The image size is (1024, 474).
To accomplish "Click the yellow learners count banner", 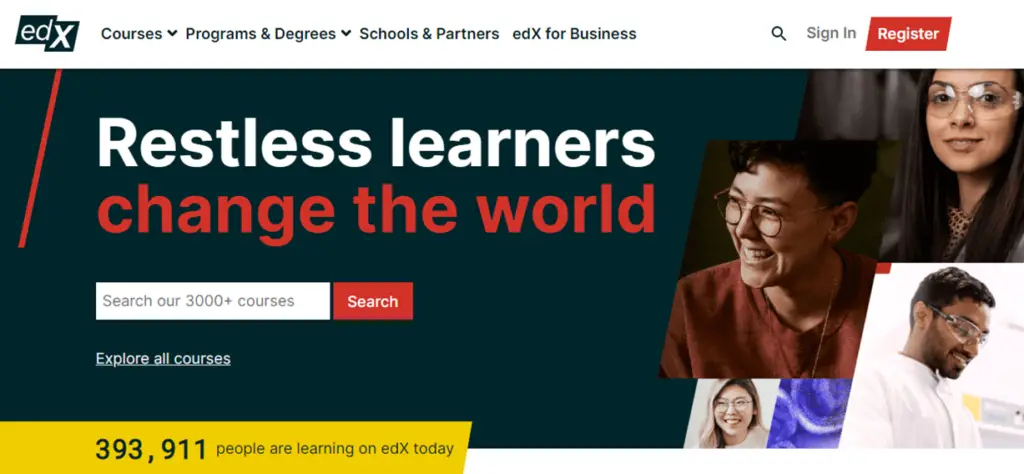I will pos(235,448).
